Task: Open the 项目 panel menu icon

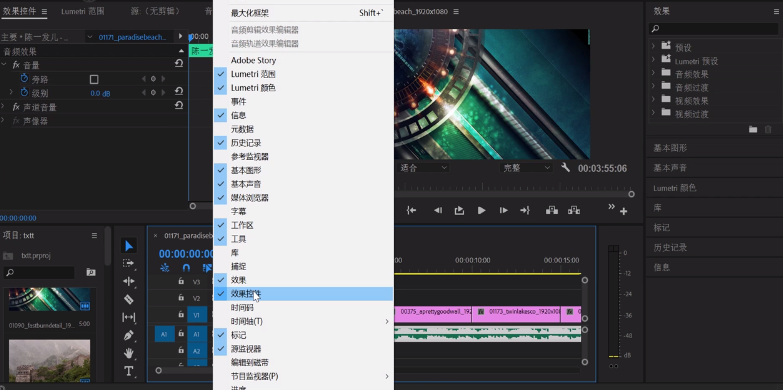Action: coord(94,235)
